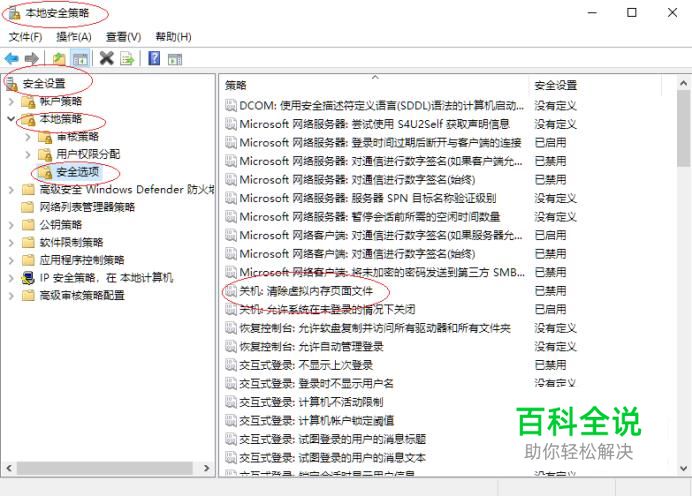The height and width of the screenshot is (496, 692).
Task: Select policy 交互式登录: 计算机不活动限制
Action: click(311, 402)
